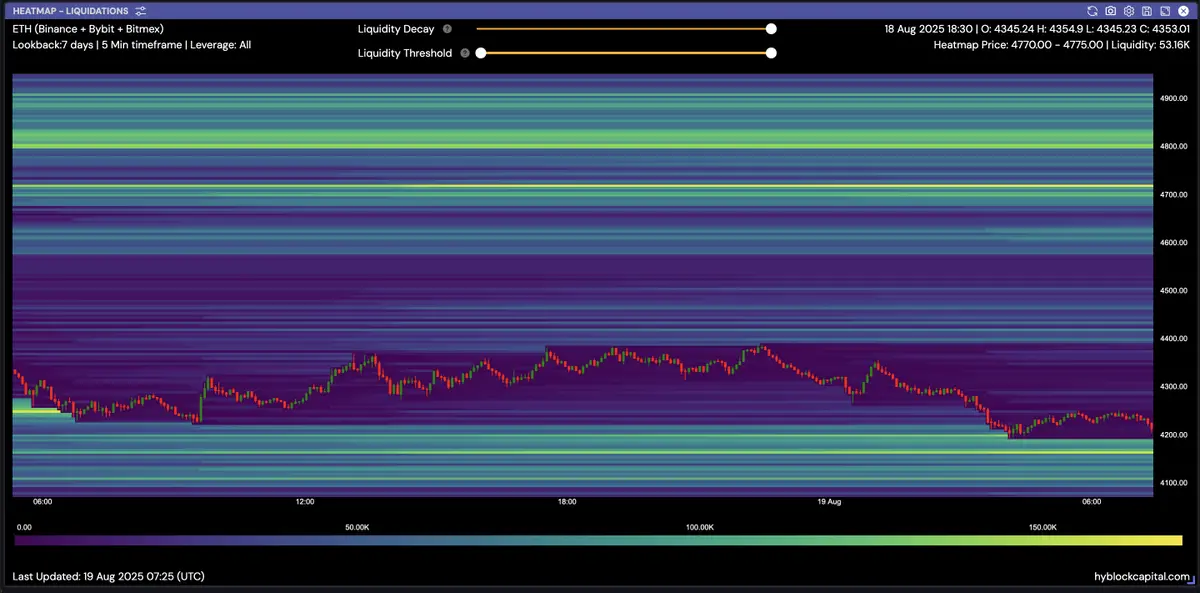Click the Liquidity Decay slider handle
Screen dimensions: 1200x593
pyautogui.click(x=771, y=29)
